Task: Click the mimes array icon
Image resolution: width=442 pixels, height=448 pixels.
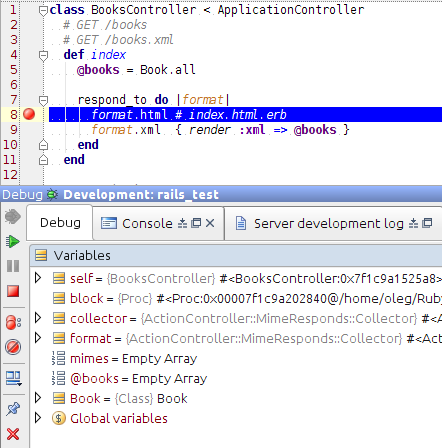Action: 59,358
